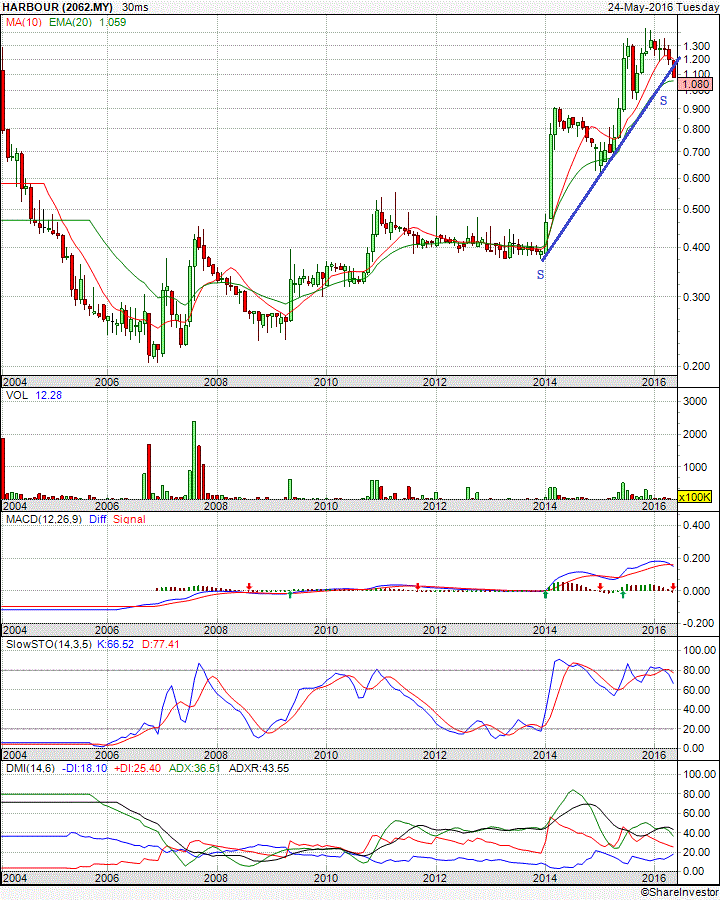Select the +DI:25.40 value
The width and height of the screenshot is (720, 900).
point(137,769)
